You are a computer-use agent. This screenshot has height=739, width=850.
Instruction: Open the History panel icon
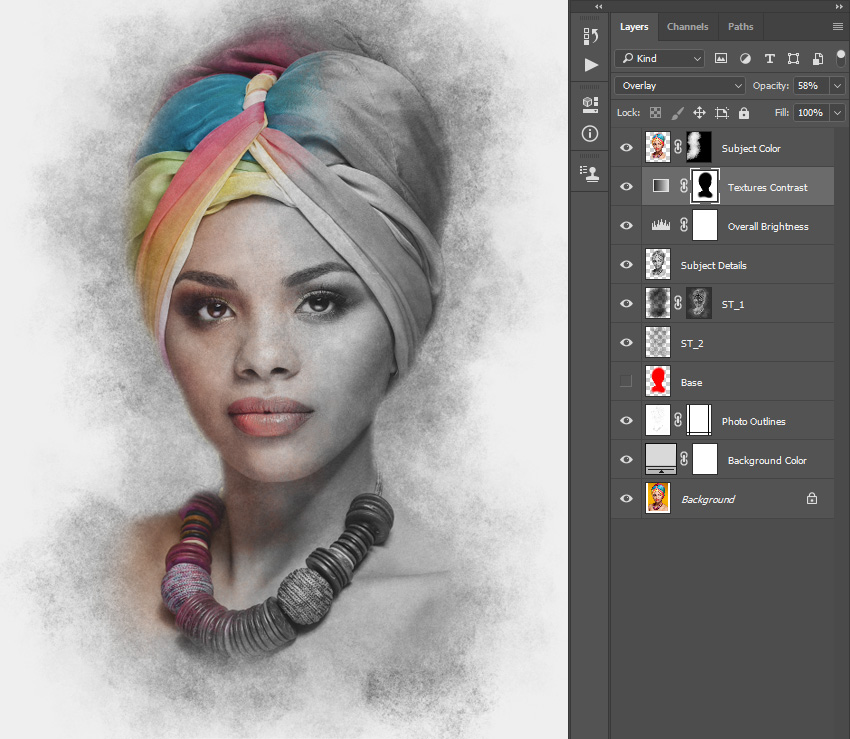click(x=590, y=36)
